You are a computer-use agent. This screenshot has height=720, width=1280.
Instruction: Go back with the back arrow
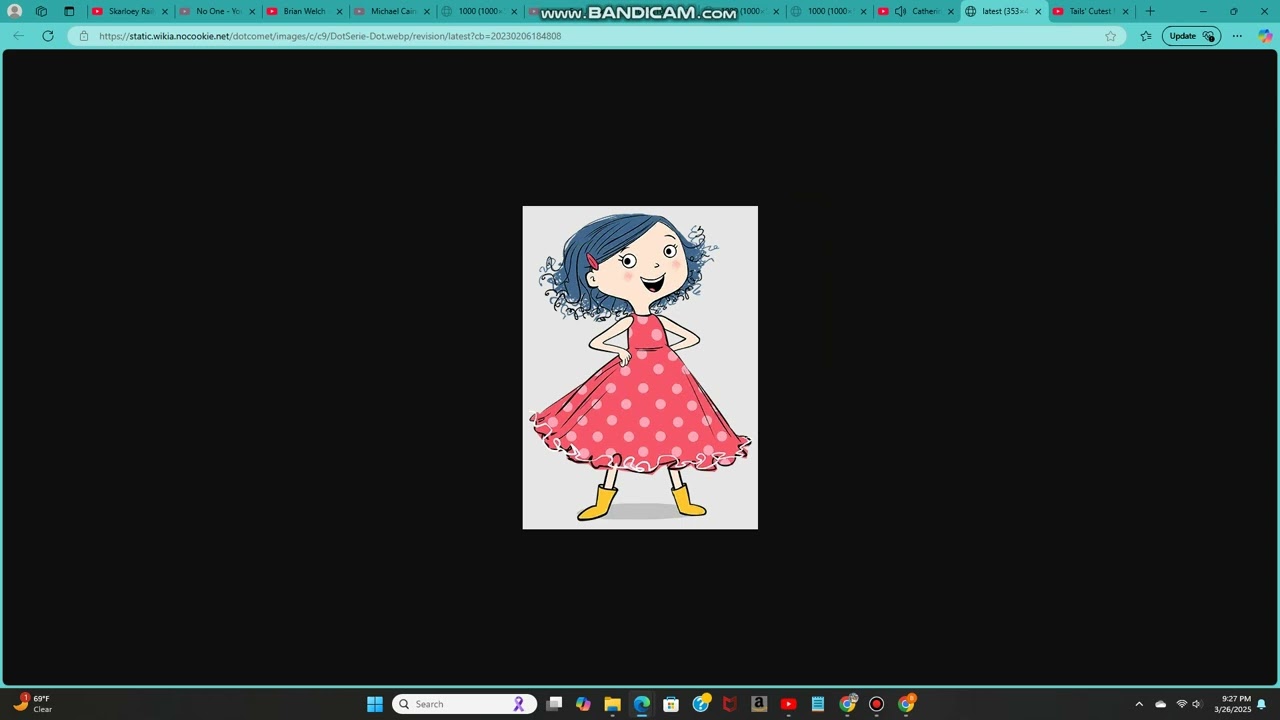tap(18, 36)
